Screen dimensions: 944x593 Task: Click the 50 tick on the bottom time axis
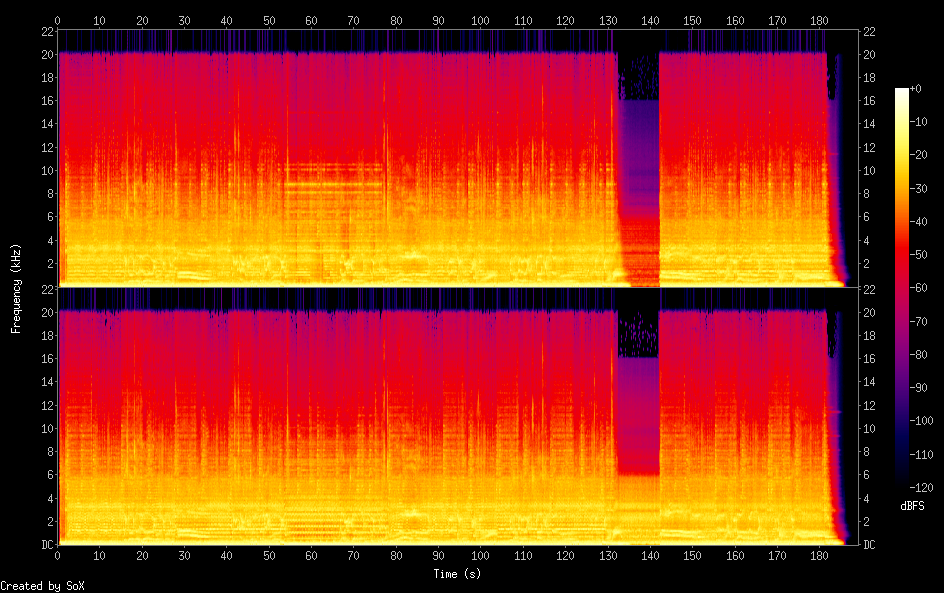click(x=269, y=556)
